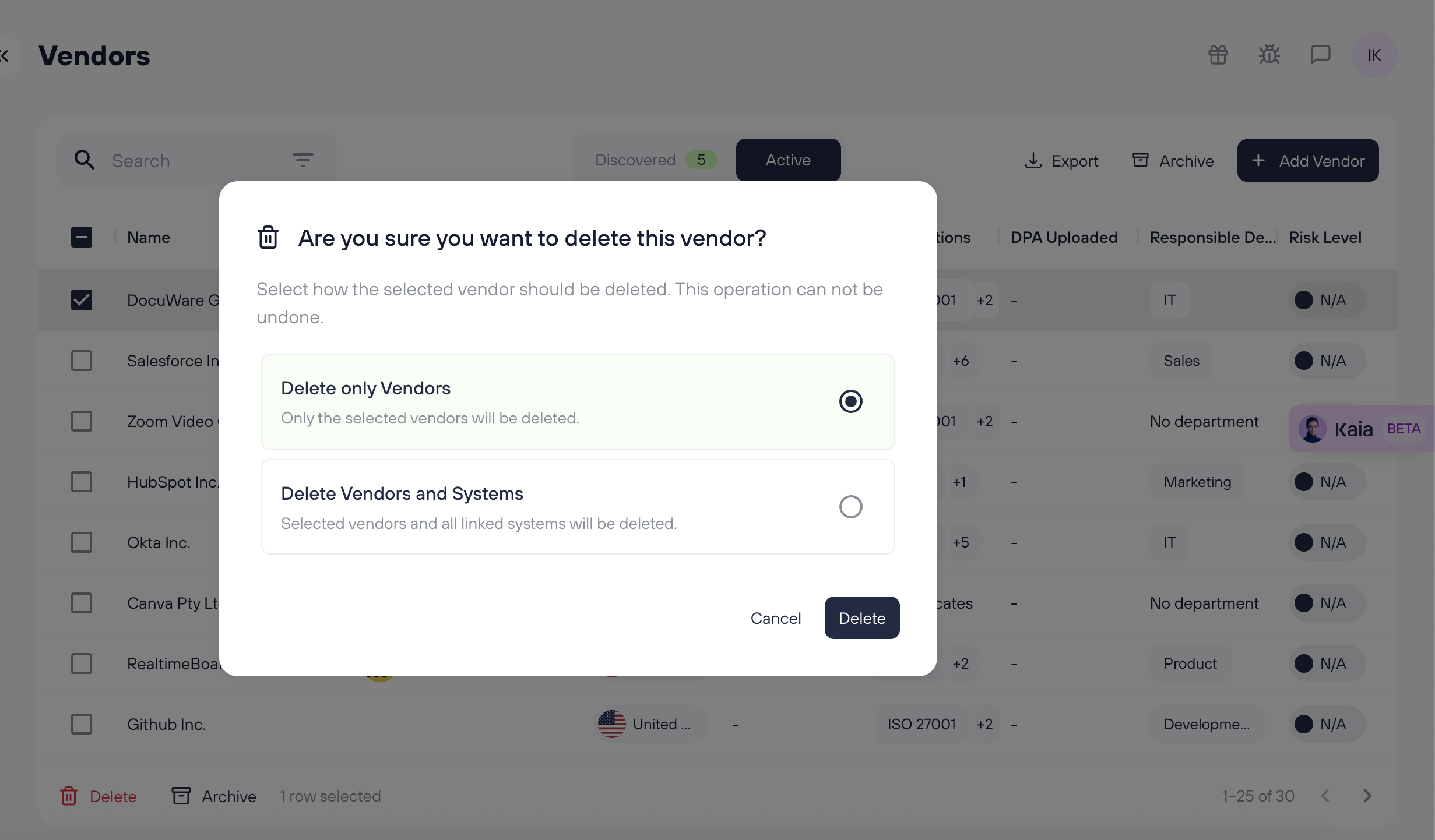This screenshot has height=840, width=1435.
Task: Check the Github Inc. row checkbox
Action: coord(82,724)
